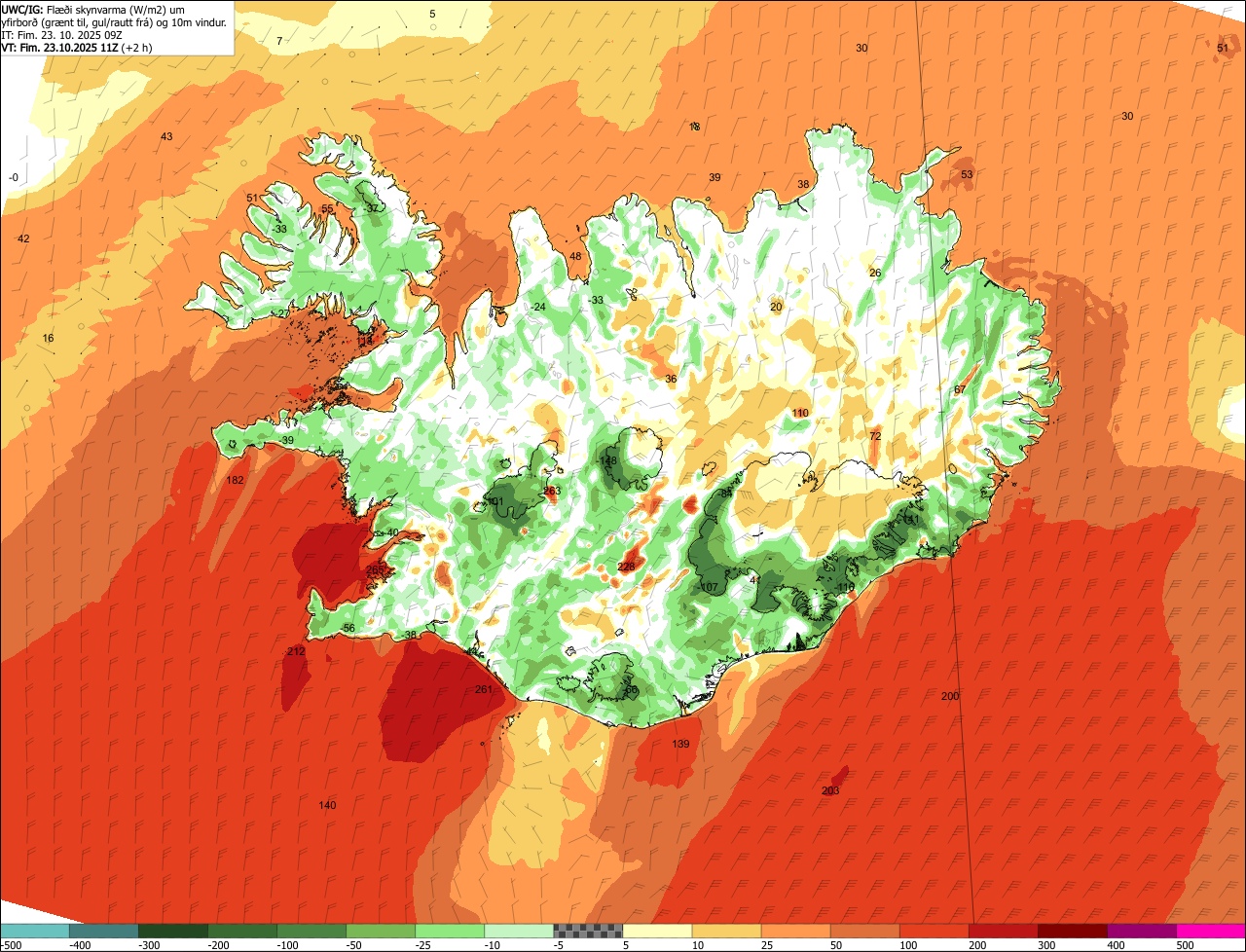Click the '26' value in northeast Iceland
Viewport: 1246px width, 952px height.
pyautogui.click(x=875, y=273)
